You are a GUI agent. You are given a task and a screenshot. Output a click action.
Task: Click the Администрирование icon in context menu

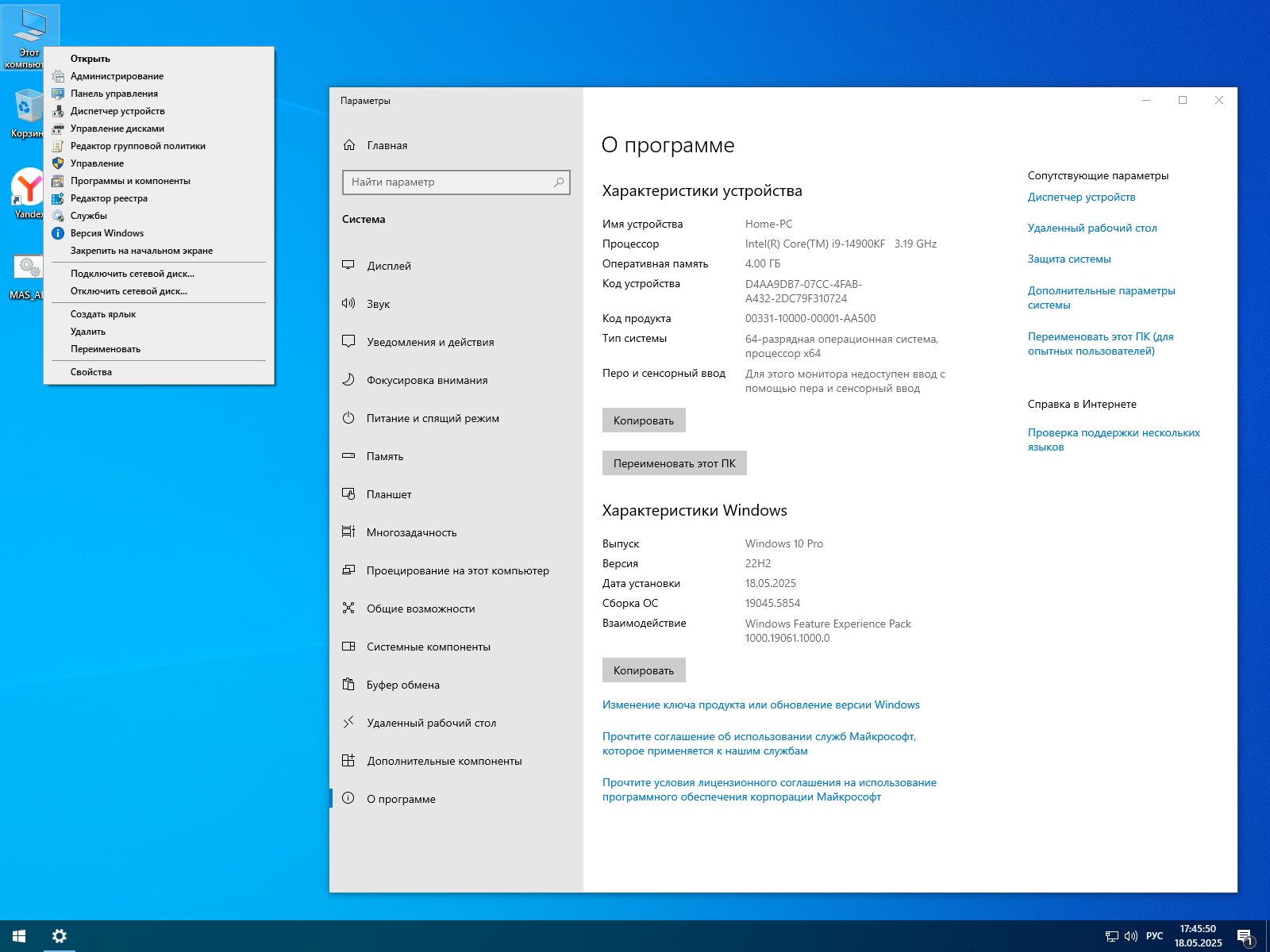click(x=58, y=76)
